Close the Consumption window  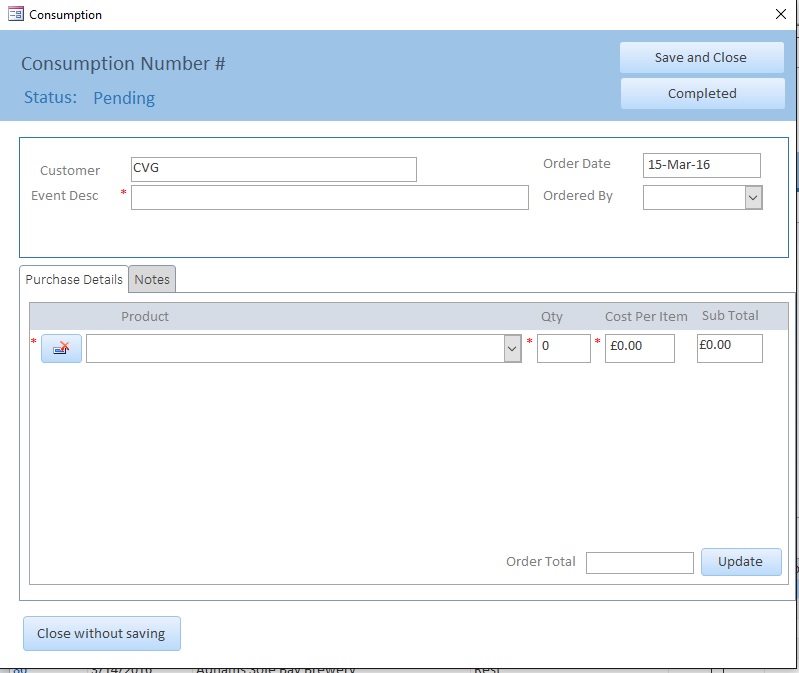(780, 15)
